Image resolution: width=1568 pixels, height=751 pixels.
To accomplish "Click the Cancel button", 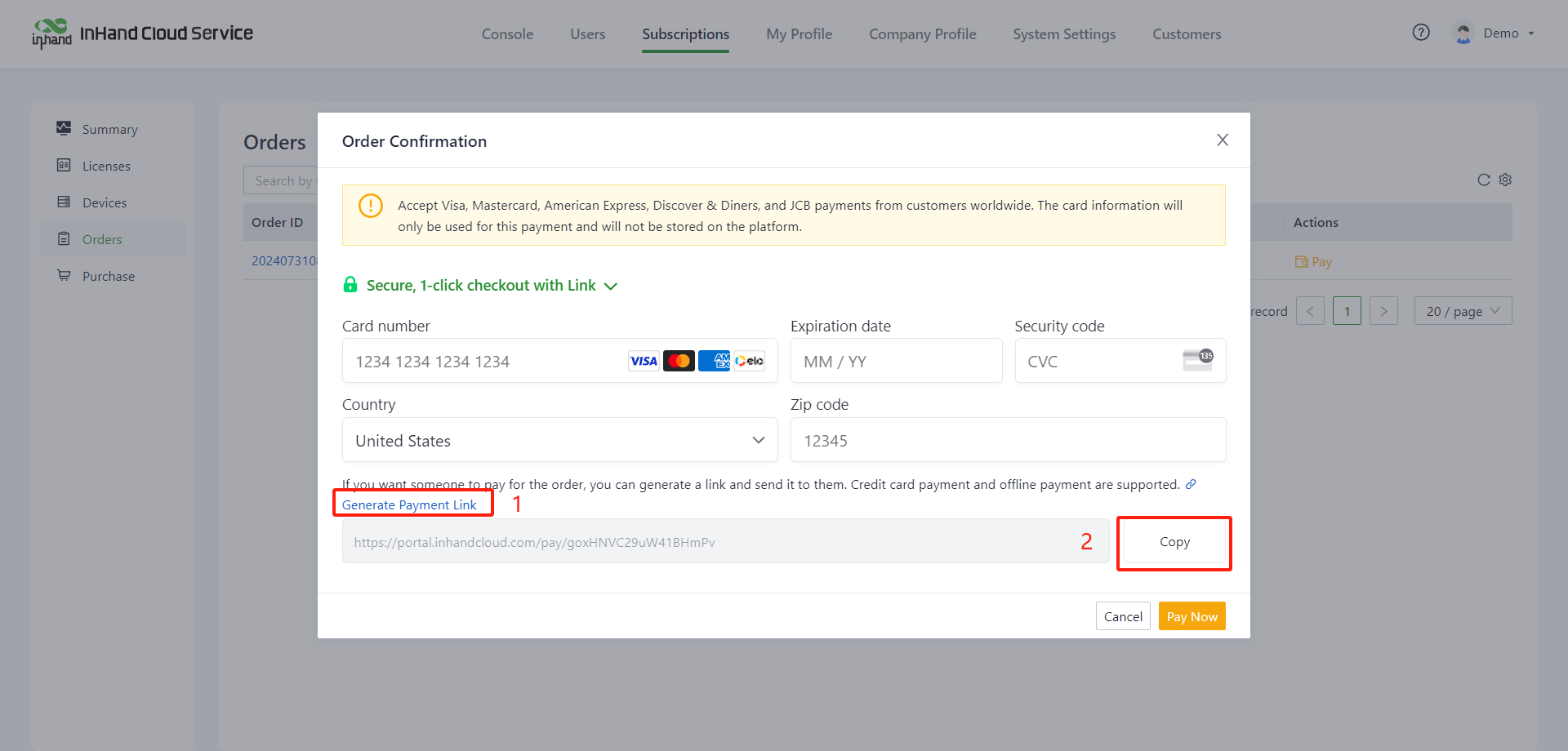I will coord(1123,616).
